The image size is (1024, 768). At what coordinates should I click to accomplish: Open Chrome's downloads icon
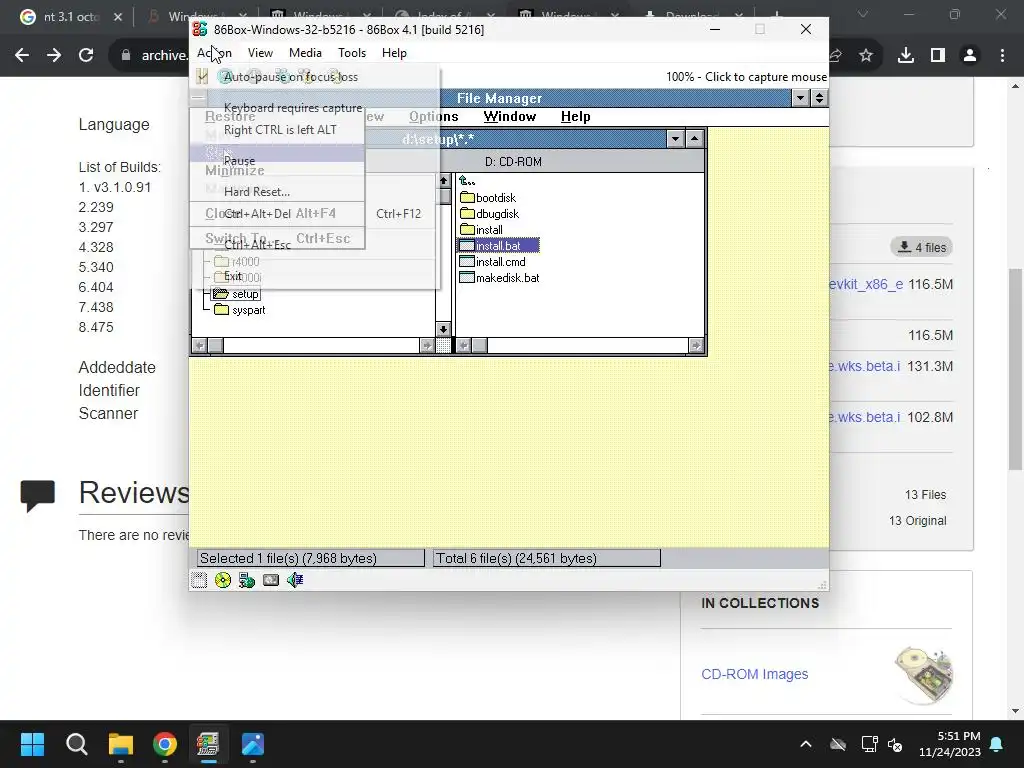click(x=906, y=56)
